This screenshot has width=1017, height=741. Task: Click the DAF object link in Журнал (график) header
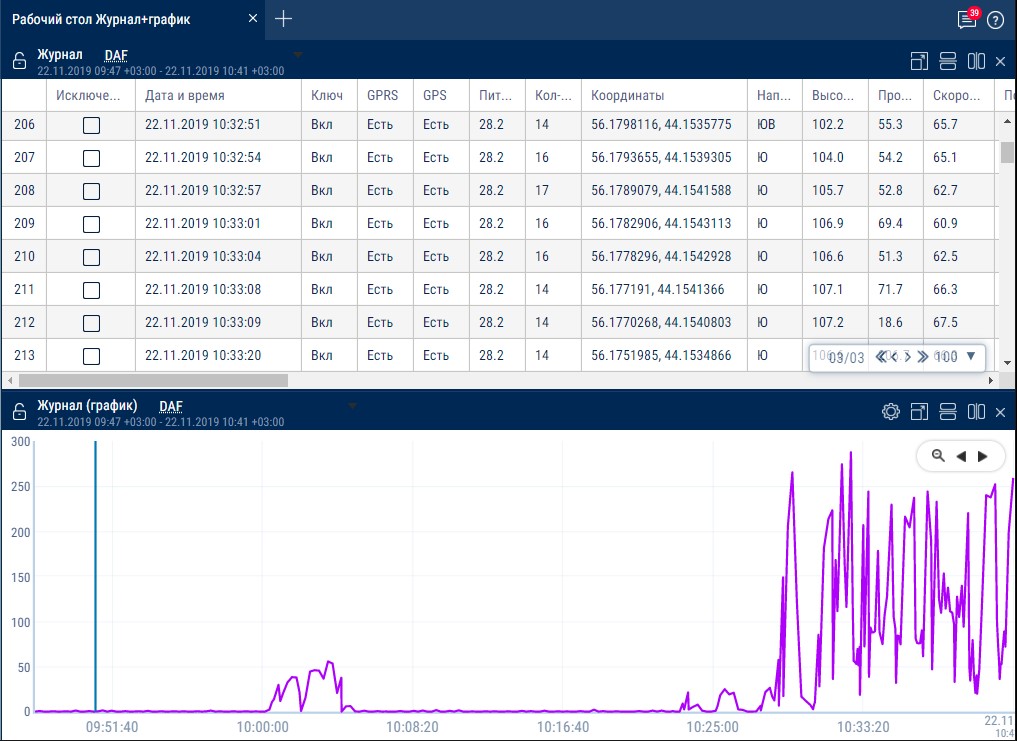(x=171, y=407)
